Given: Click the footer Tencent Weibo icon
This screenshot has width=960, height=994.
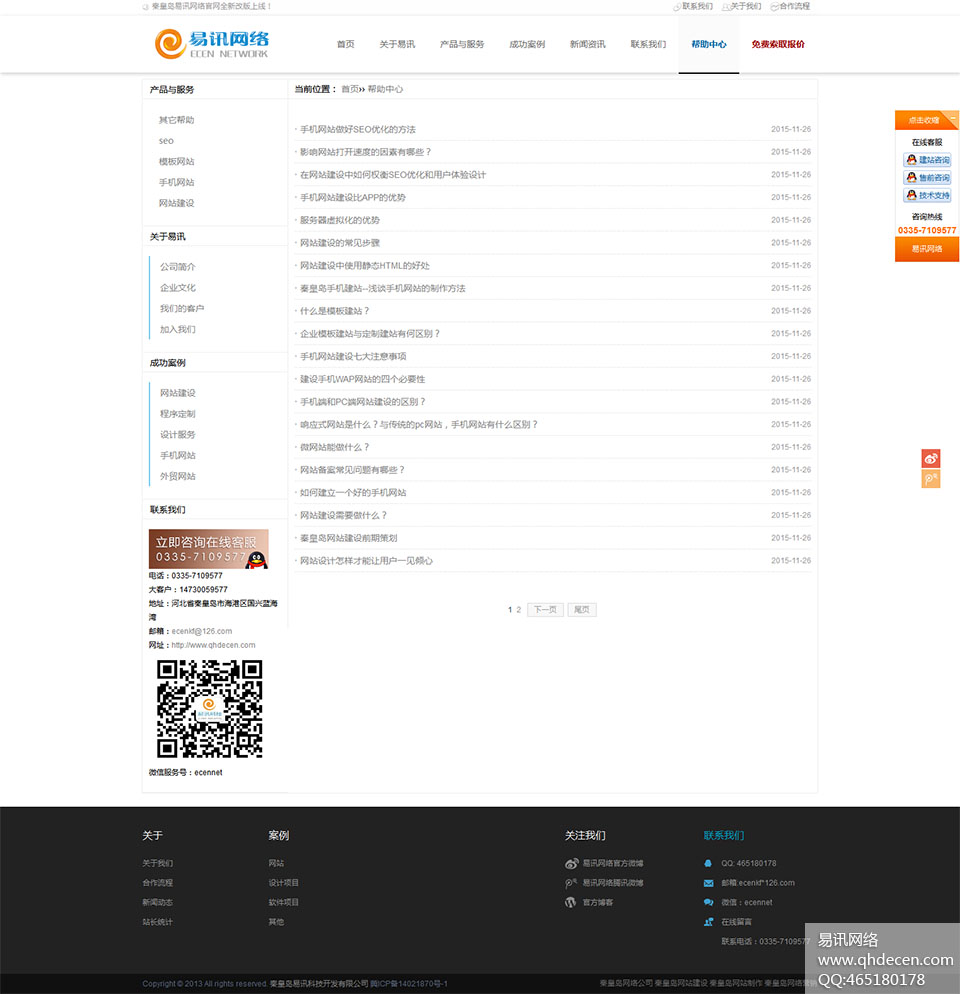Looking at the screenshot, I should [x=571, y=882].
